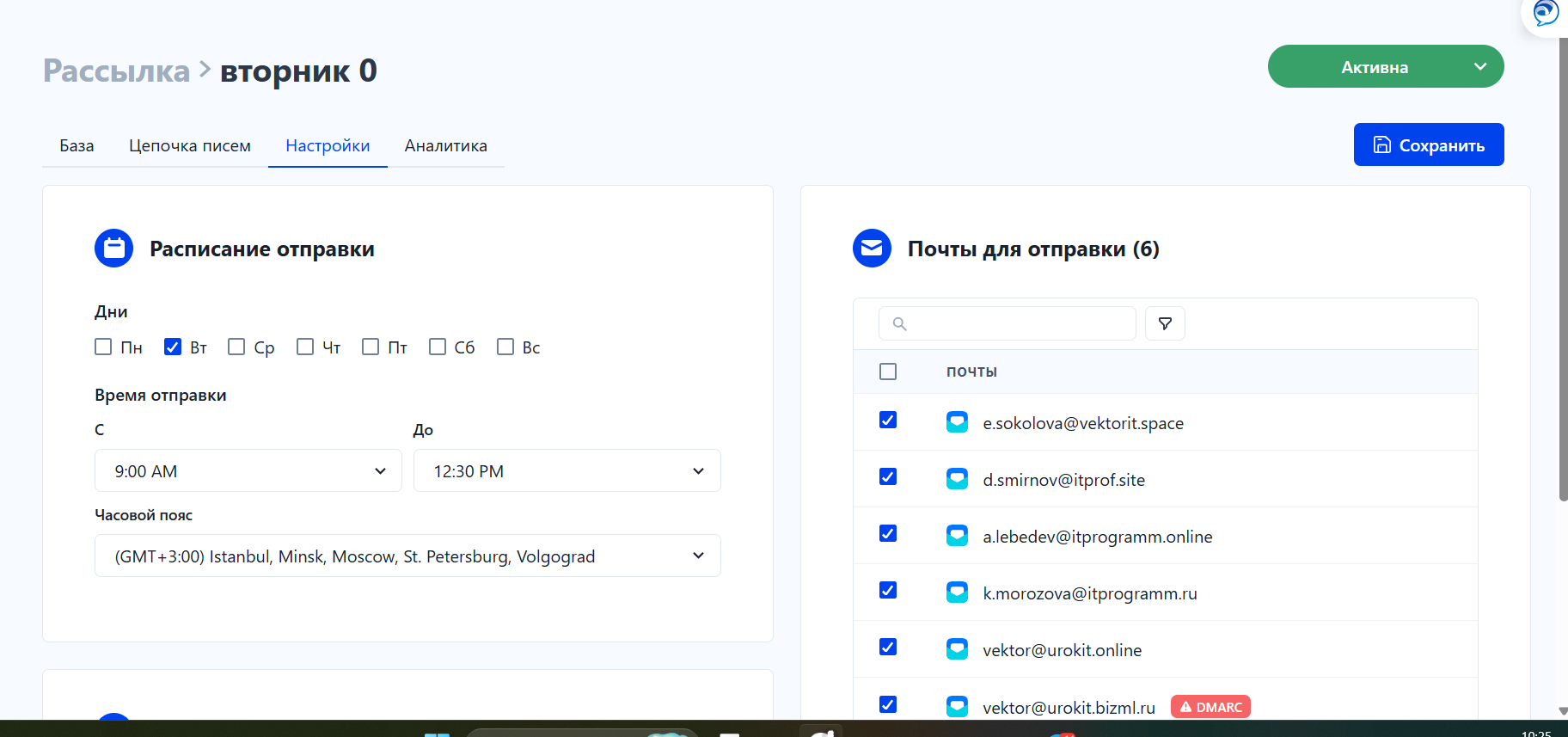Open the end time 12:30 PM dropdown
This screenshot has width=1568, height=737.
pos(567,470)
